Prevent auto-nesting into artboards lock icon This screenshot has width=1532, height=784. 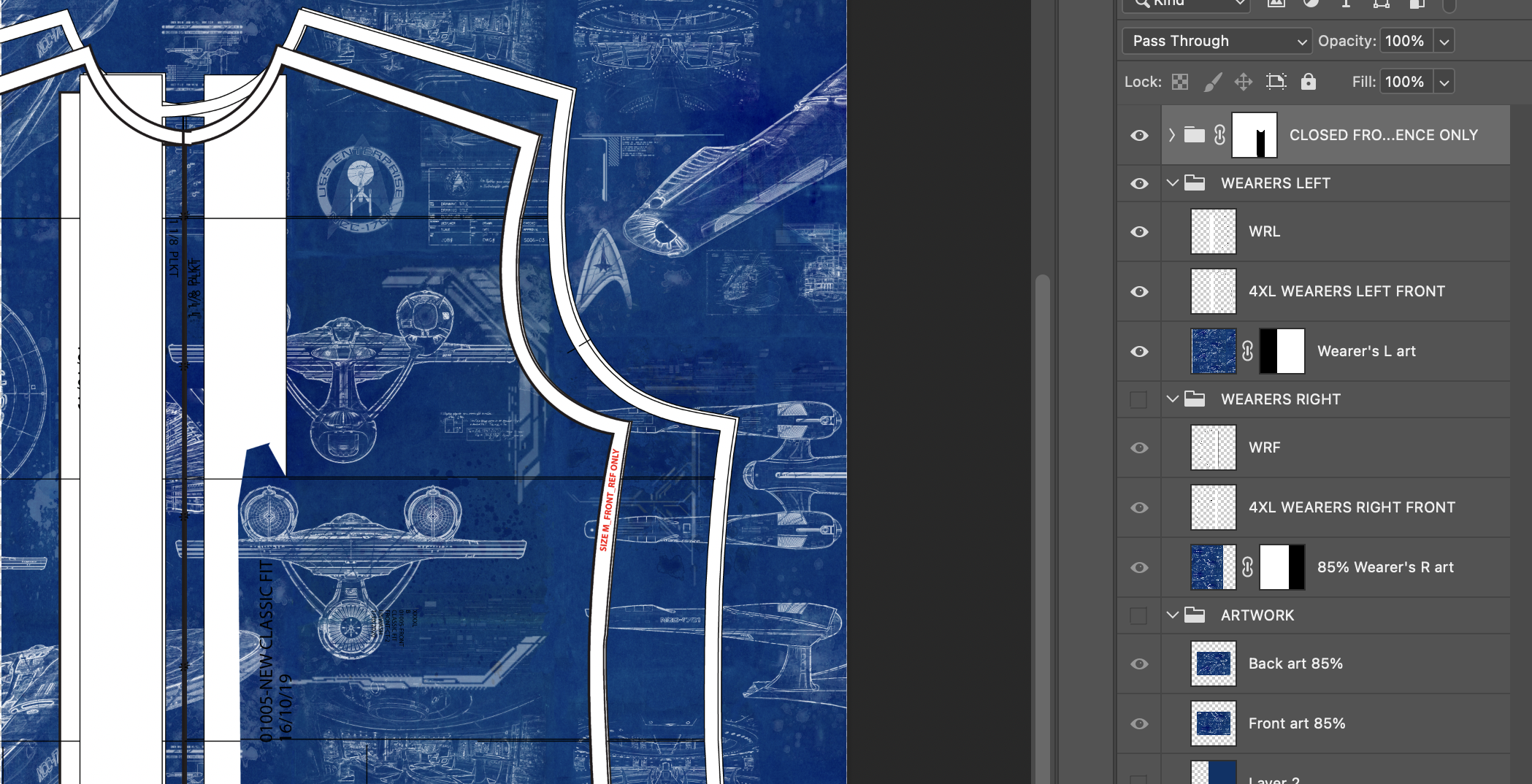pos(1276,82)
